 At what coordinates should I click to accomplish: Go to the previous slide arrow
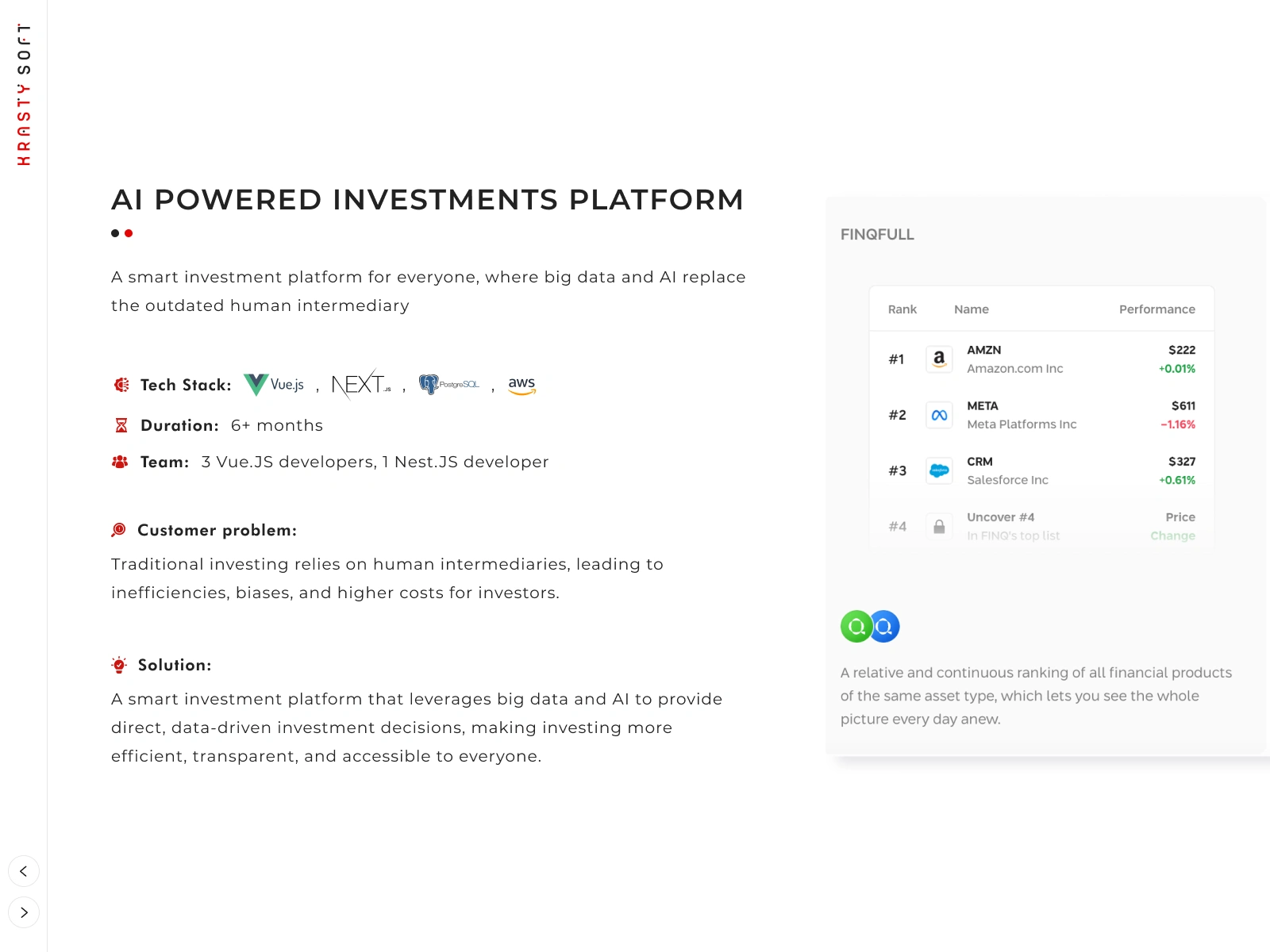[x=24, y=871]
